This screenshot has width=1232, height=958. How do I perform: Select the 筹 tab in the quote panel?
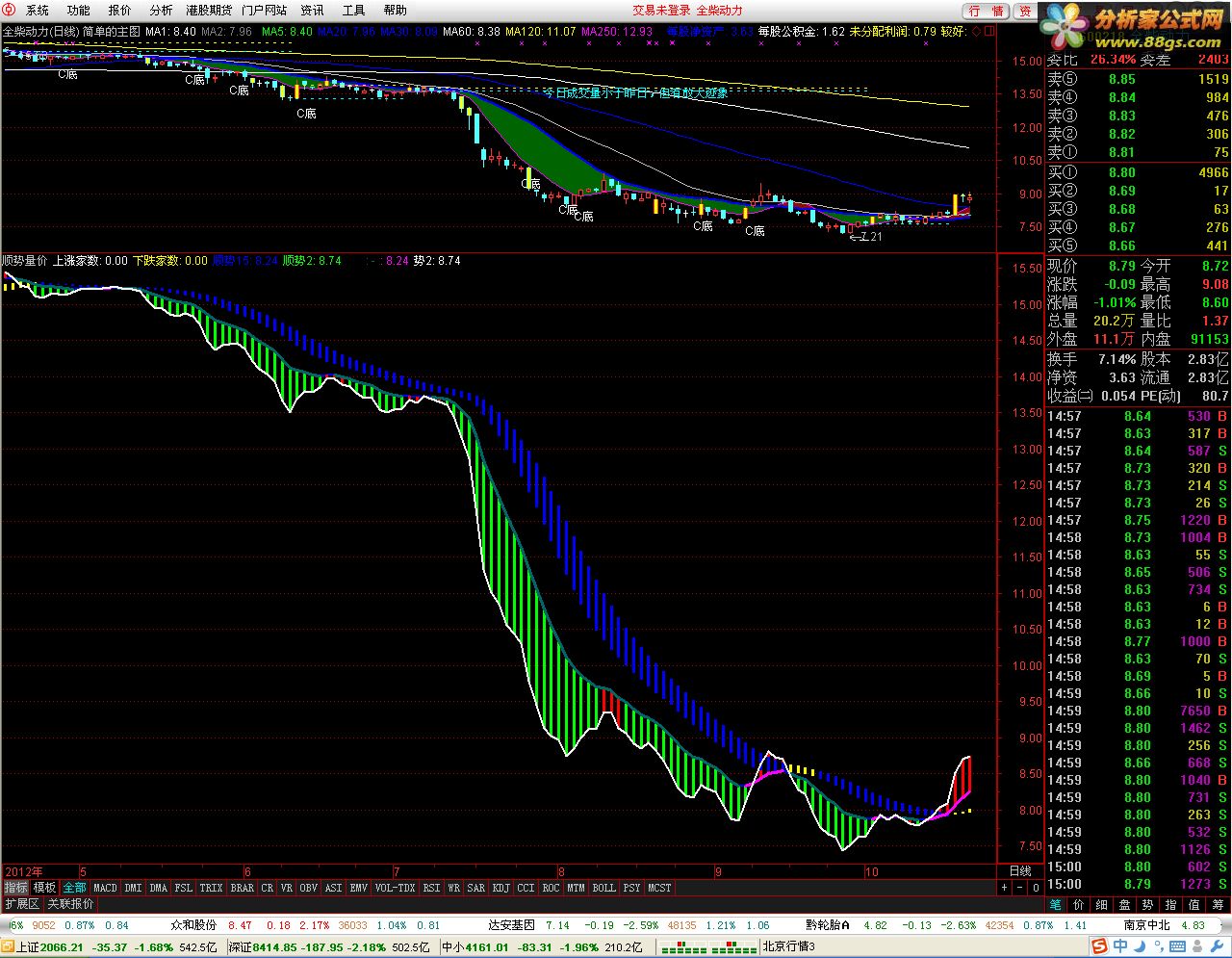[x=1218, y=904]
